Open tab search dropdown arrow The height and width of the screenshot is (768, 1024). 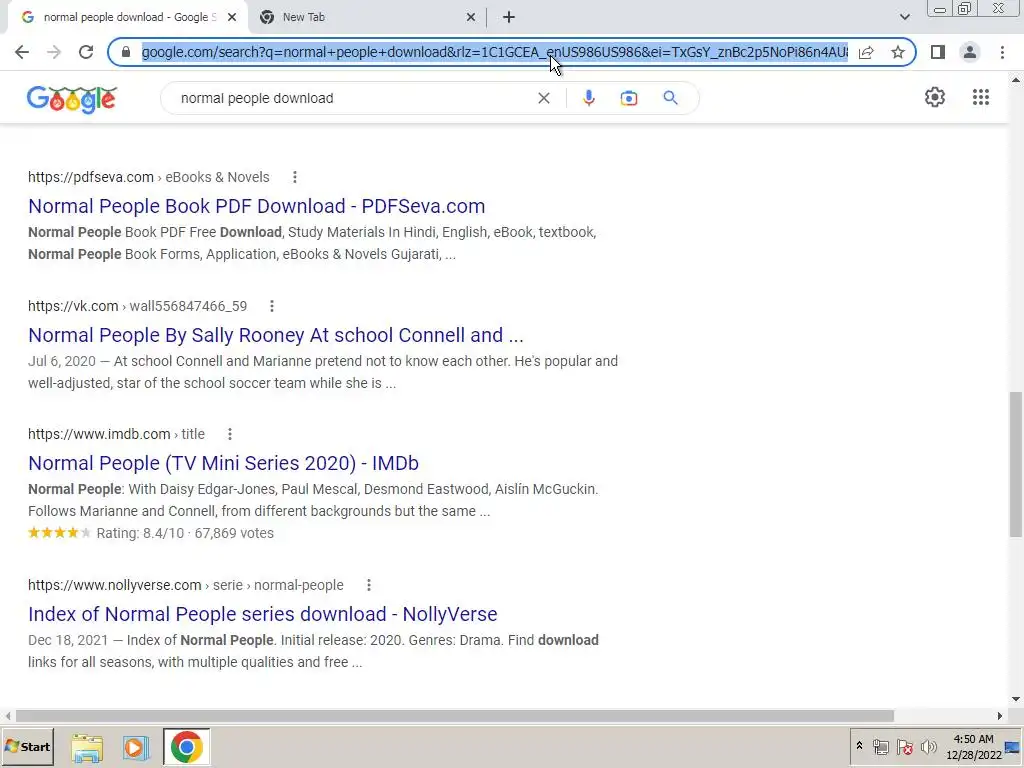click(x=904, y=17)
